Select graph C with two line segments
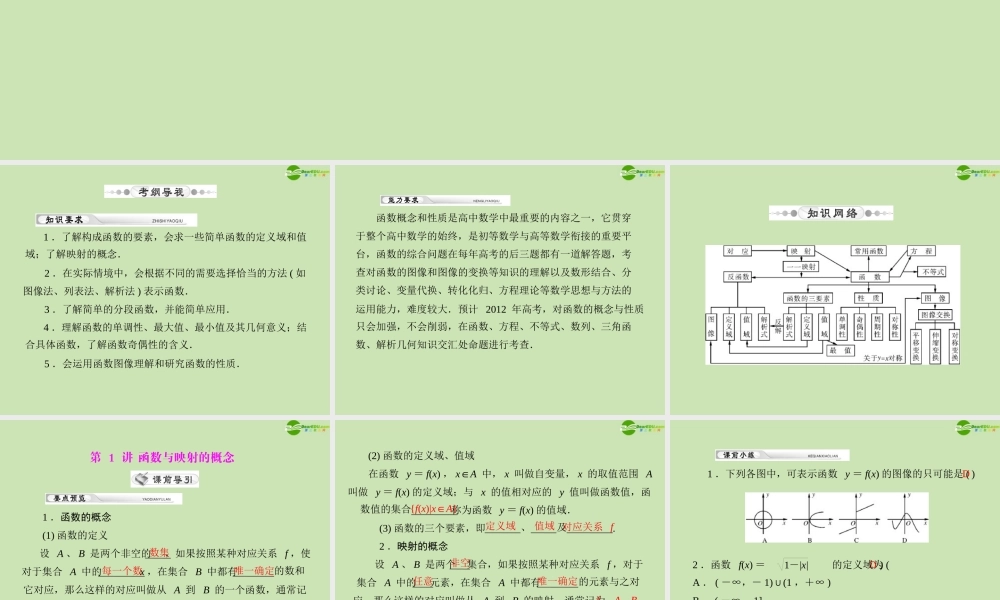The width and height of the screenshot is (1000, 600). tap(858, 519)
